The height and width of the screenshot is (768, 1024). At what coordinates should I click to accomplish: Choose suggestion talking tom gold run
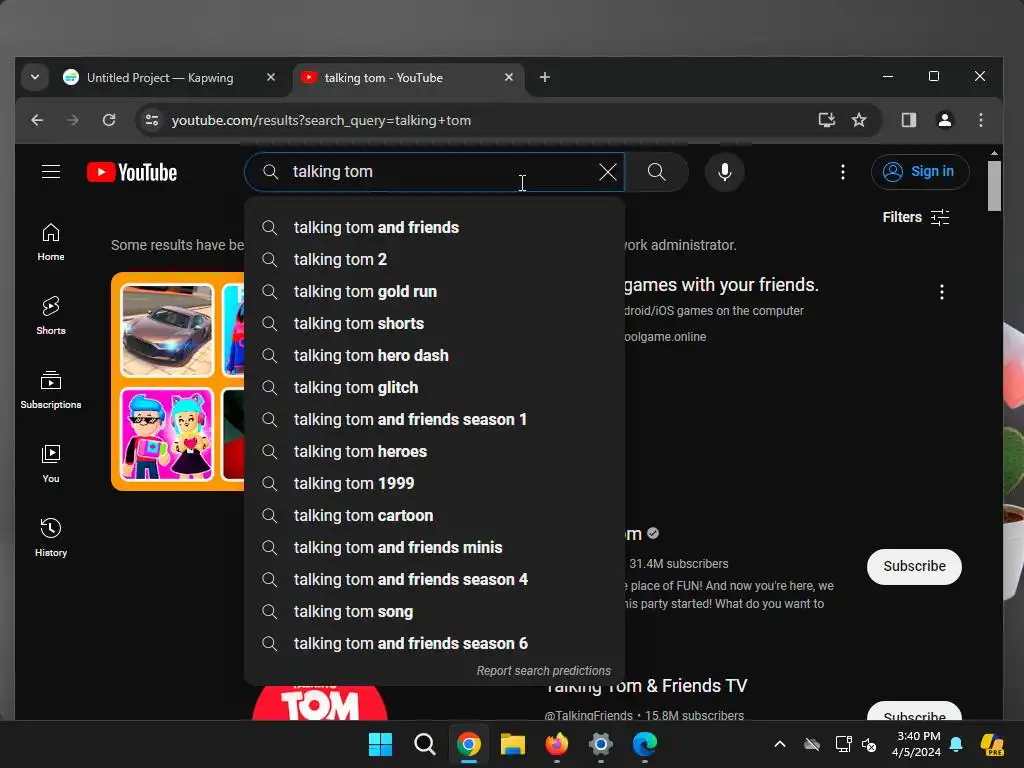434,291
